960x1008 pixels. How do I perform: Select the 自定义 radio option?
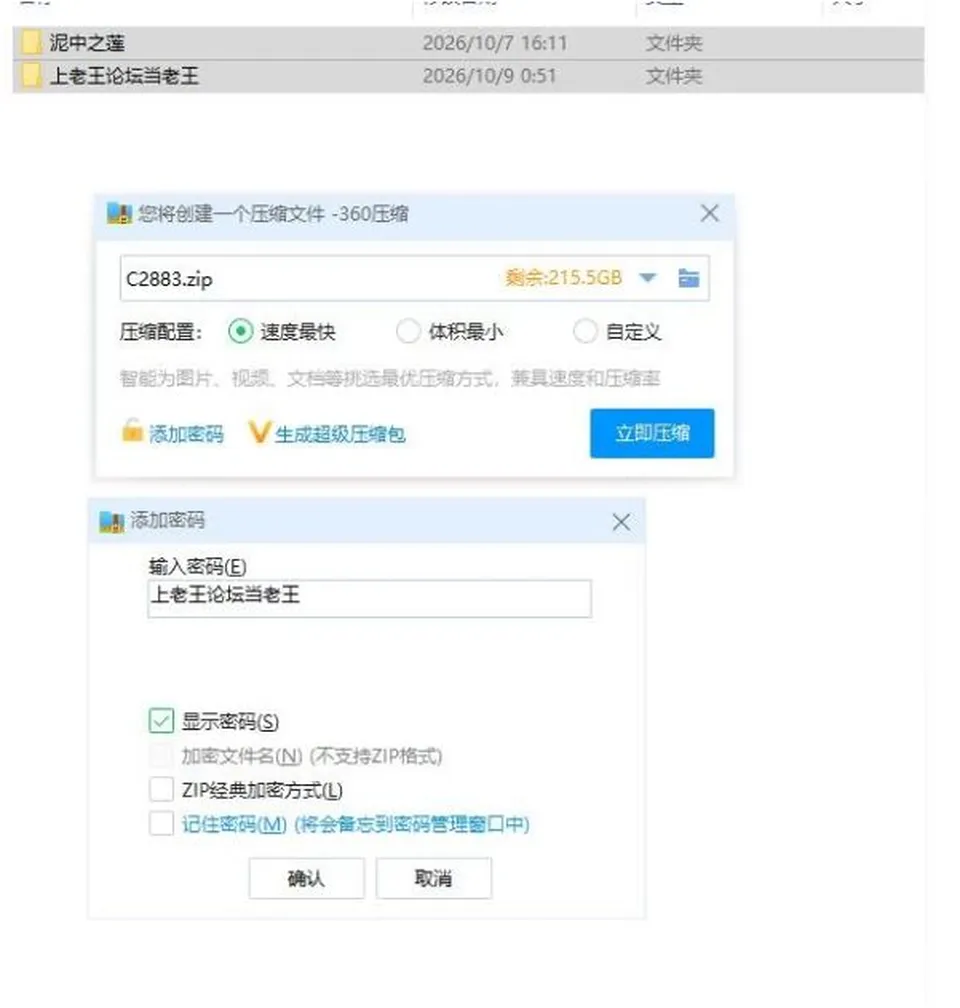pos(585,332)
